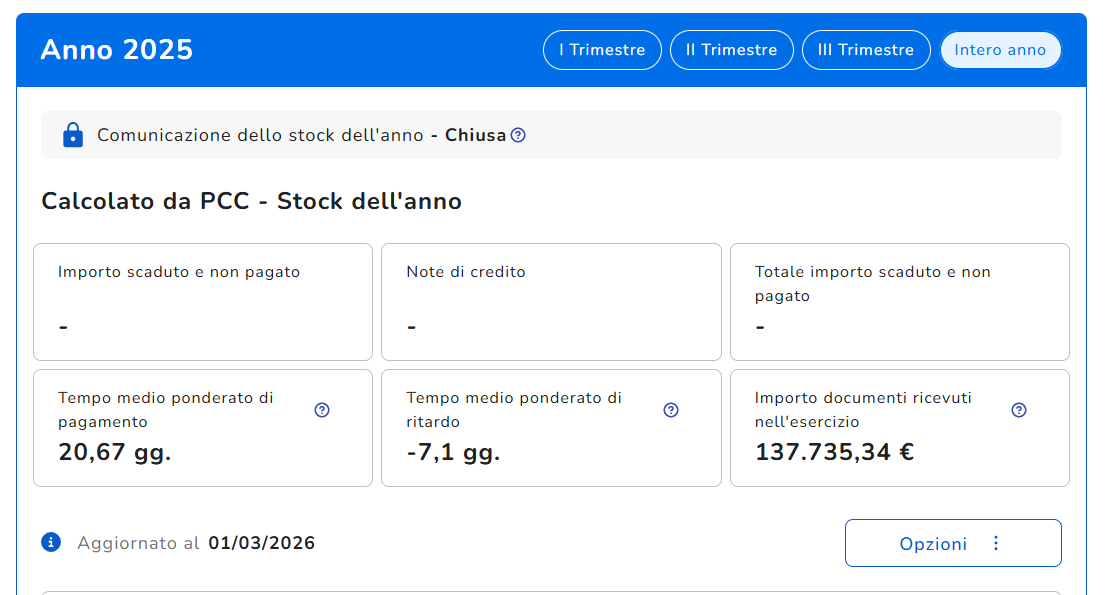Open the Opzioni dropdown button

click(x=953, y=543)
